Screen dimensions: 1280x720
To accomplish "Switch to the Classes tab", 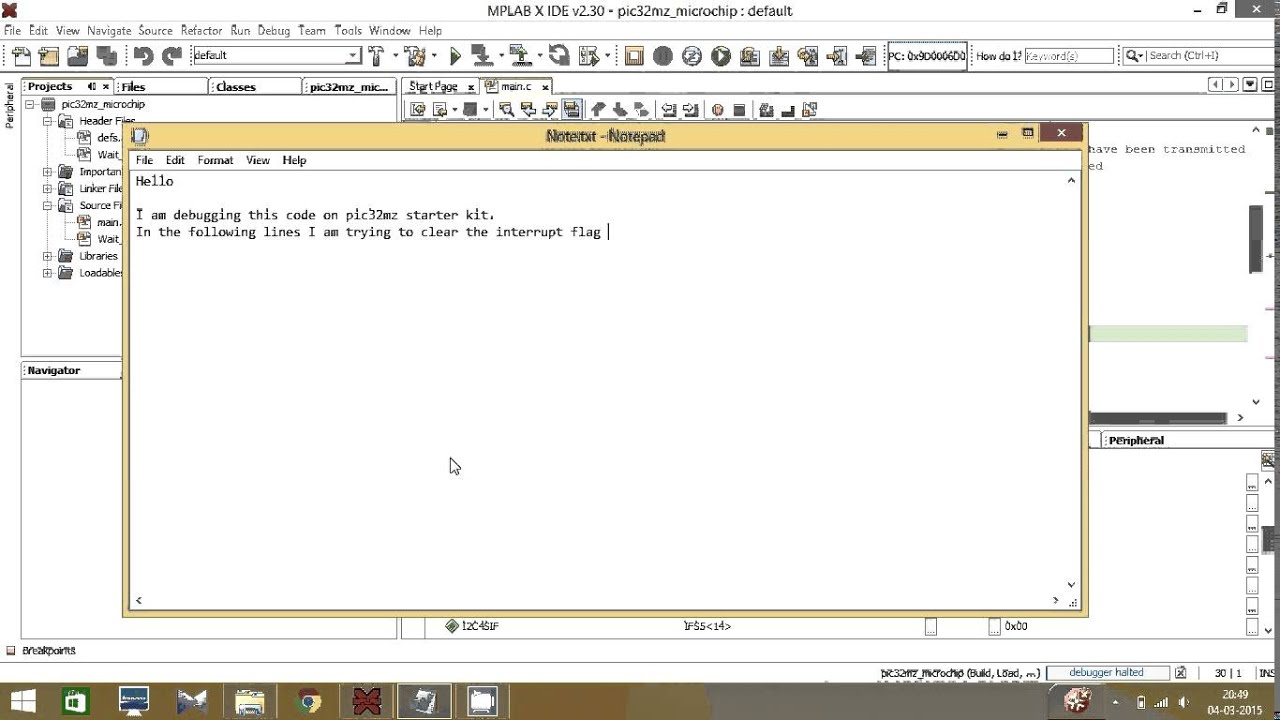I will pyautogui.click(x=255, y=87).
